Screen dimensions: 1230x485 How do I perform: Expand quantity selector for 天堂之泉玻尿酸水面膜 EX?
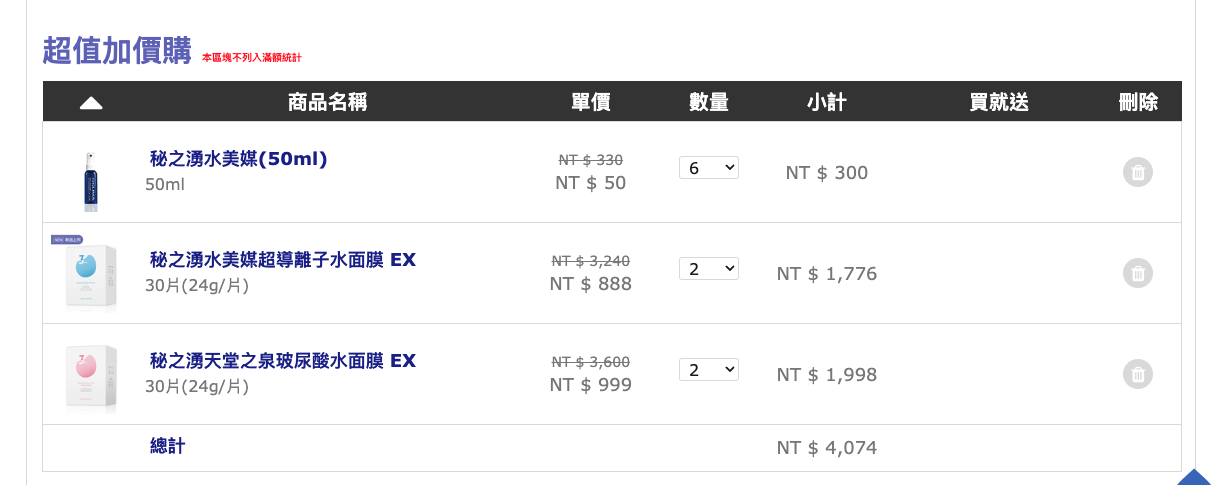pos(708,370)
